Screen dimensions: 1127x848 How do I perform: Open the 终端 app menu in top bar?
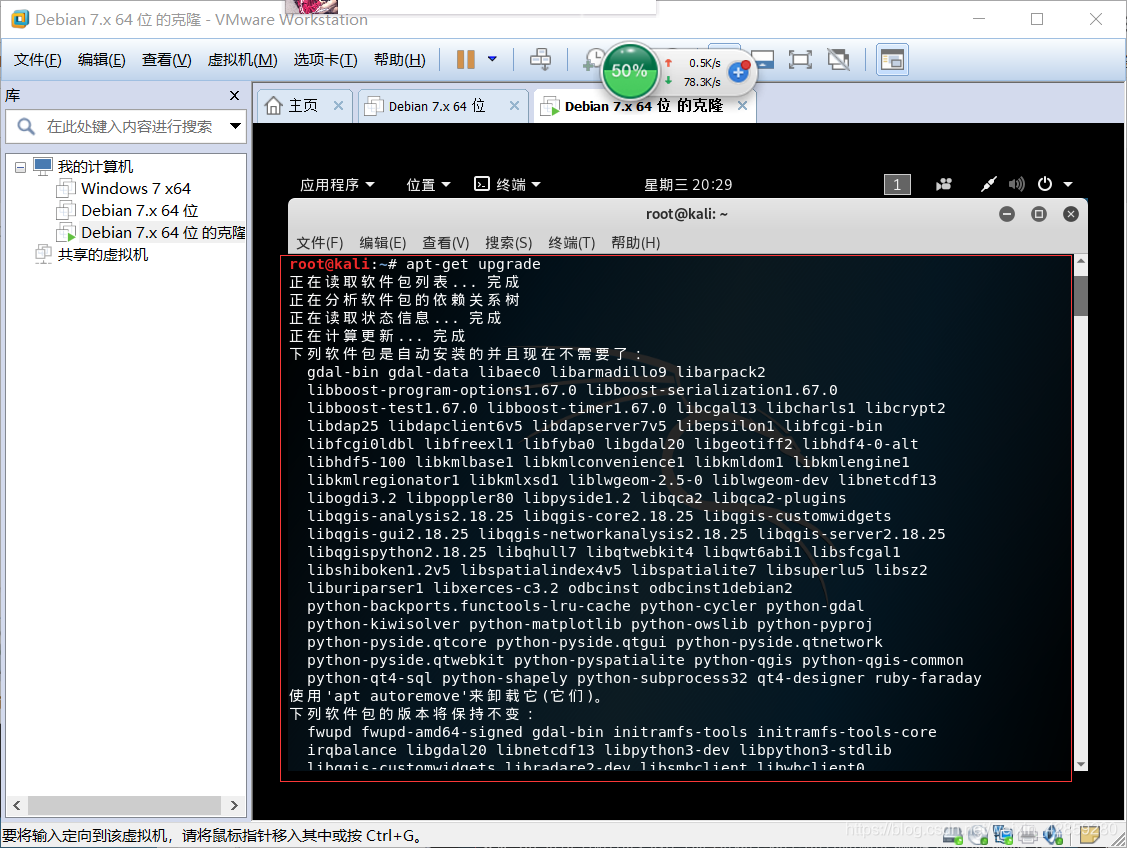pyautogui.click(x=507, y=185)
